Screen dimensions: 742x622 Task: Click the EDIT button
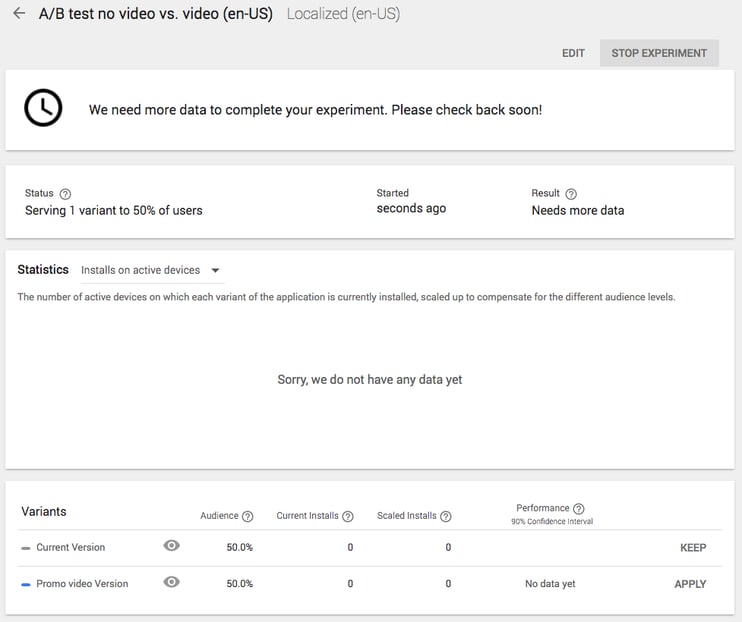pyautogui.click(x=573, y=53)
